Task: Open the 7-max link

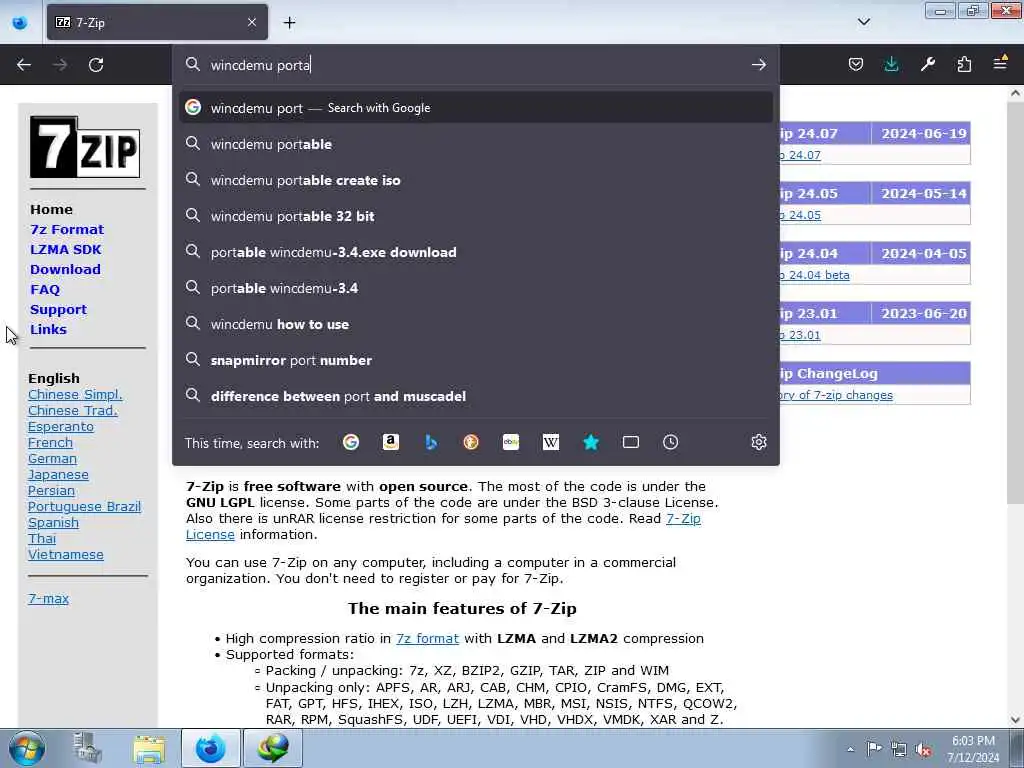Action: click(x=48, y=598)
